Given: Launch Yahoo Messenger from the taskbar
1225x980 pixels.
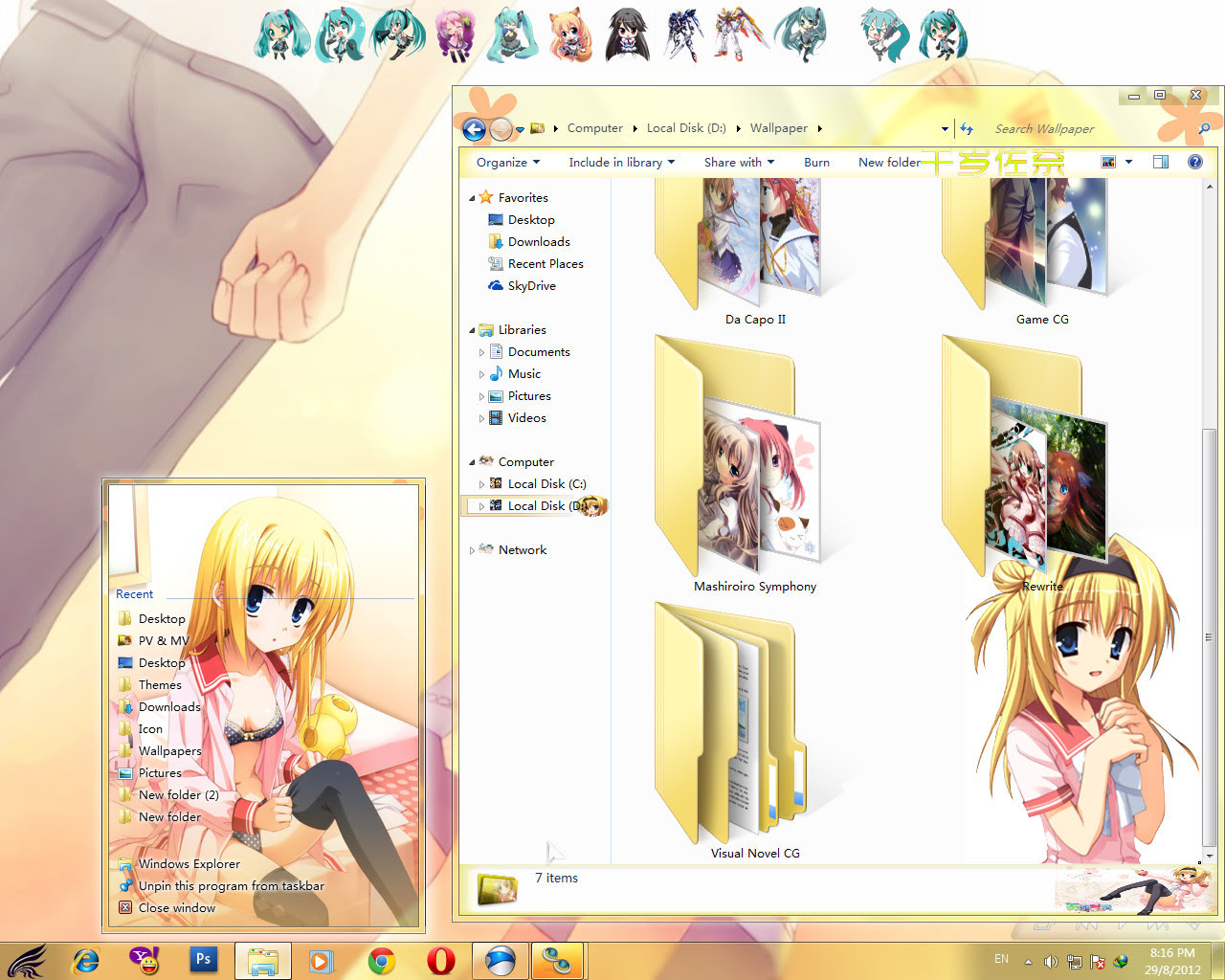Looking at the screenshot, I should (x=145, y=960).
